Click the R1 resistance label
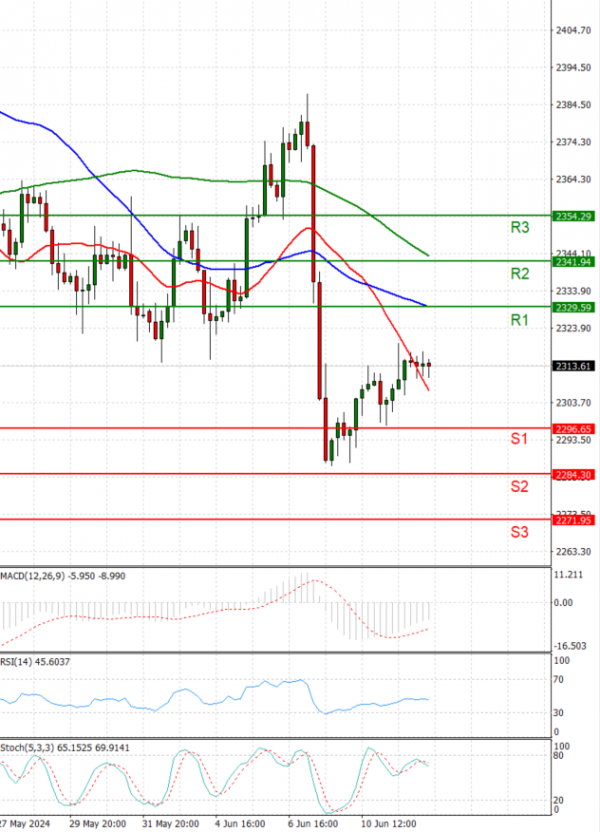Screen dimensions: 600x832 pos(519,320)
